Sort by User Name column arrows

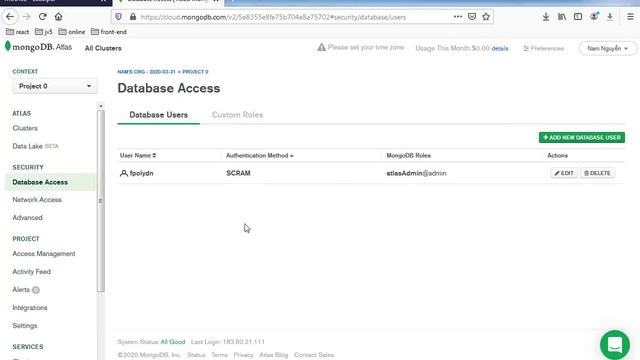(154, 156)
